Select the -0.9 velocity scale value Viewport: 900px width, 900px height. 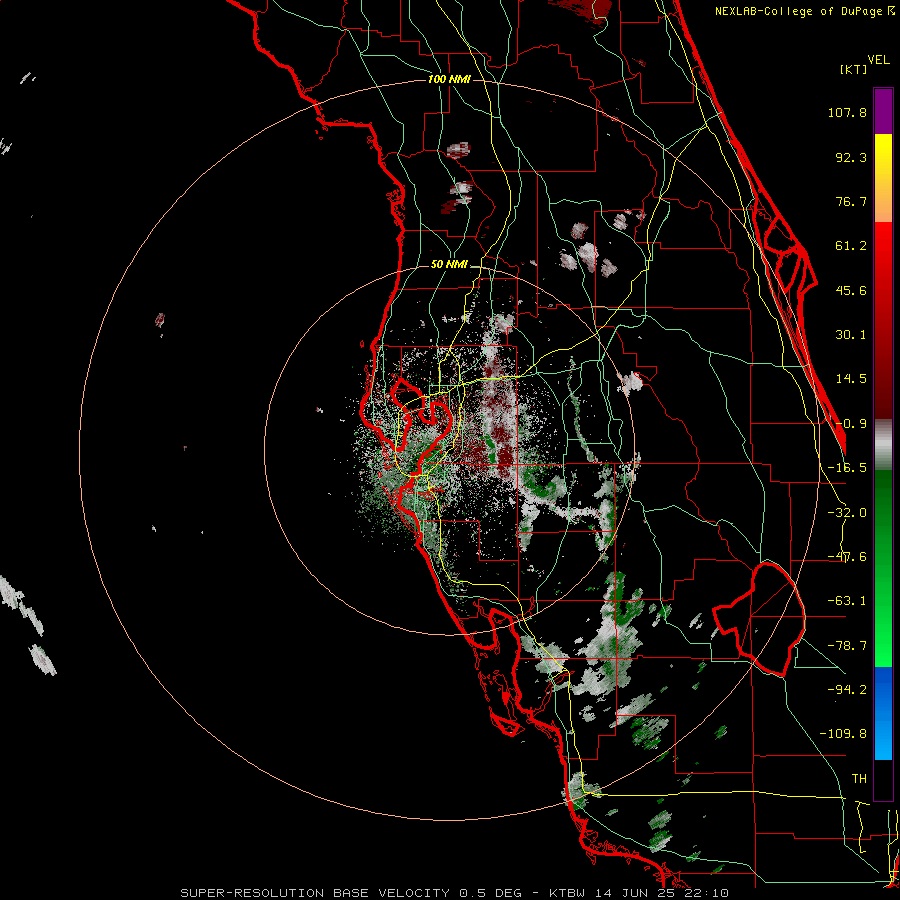pyautogui.click(x=851, y=424)
